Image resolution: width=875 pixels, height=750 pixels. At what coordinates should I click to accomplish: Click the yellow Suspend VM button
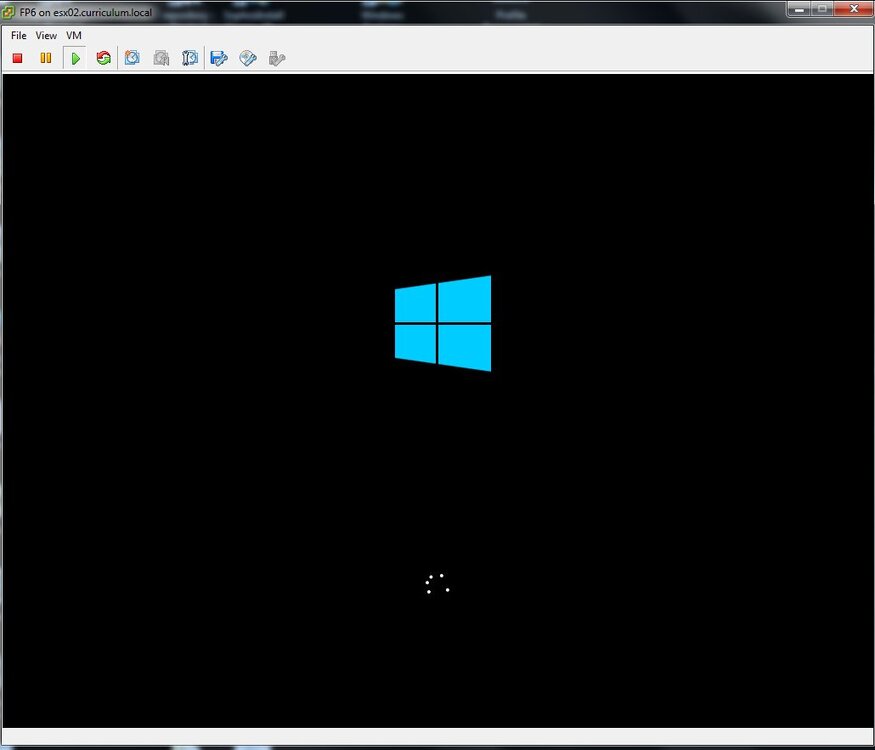[x=46, y=58]
